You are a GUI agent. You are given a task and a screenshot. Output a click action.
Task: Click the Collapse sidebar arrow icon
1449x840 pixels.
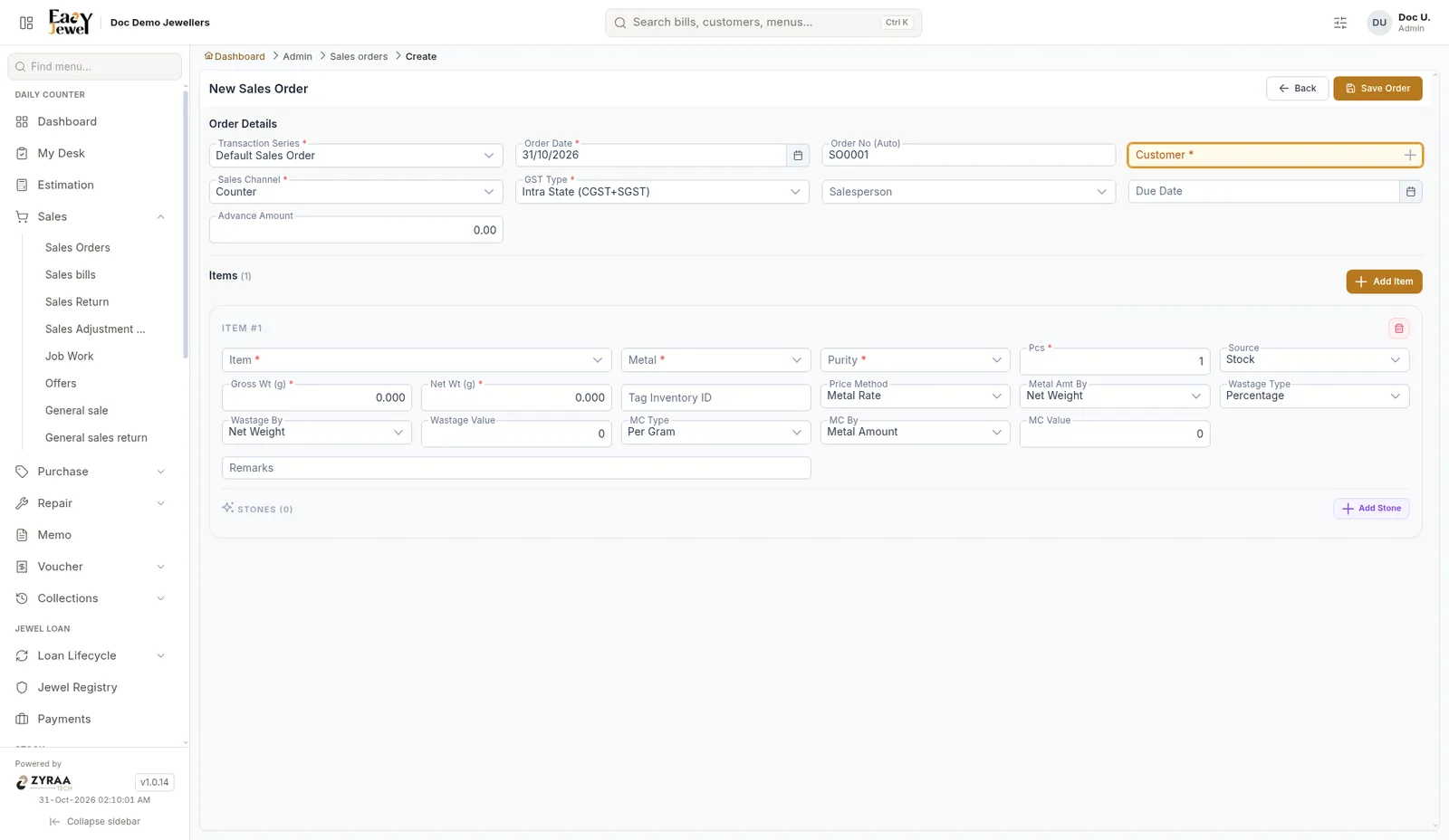(54, 822)
